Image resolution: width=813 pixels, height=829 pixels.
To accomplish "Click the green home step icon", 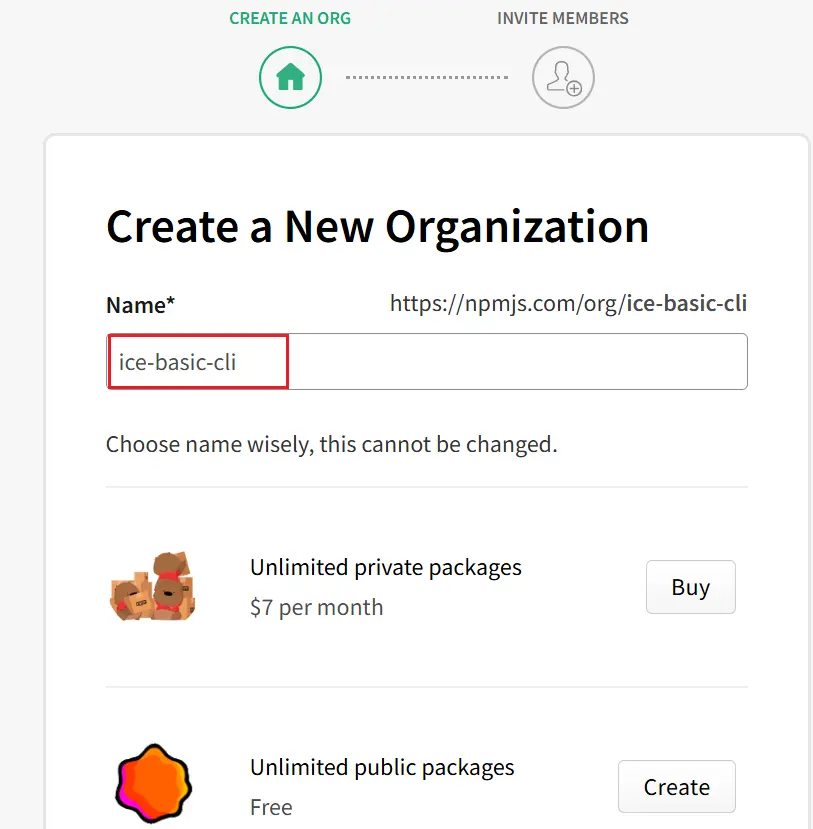I will tap(290, 77).
